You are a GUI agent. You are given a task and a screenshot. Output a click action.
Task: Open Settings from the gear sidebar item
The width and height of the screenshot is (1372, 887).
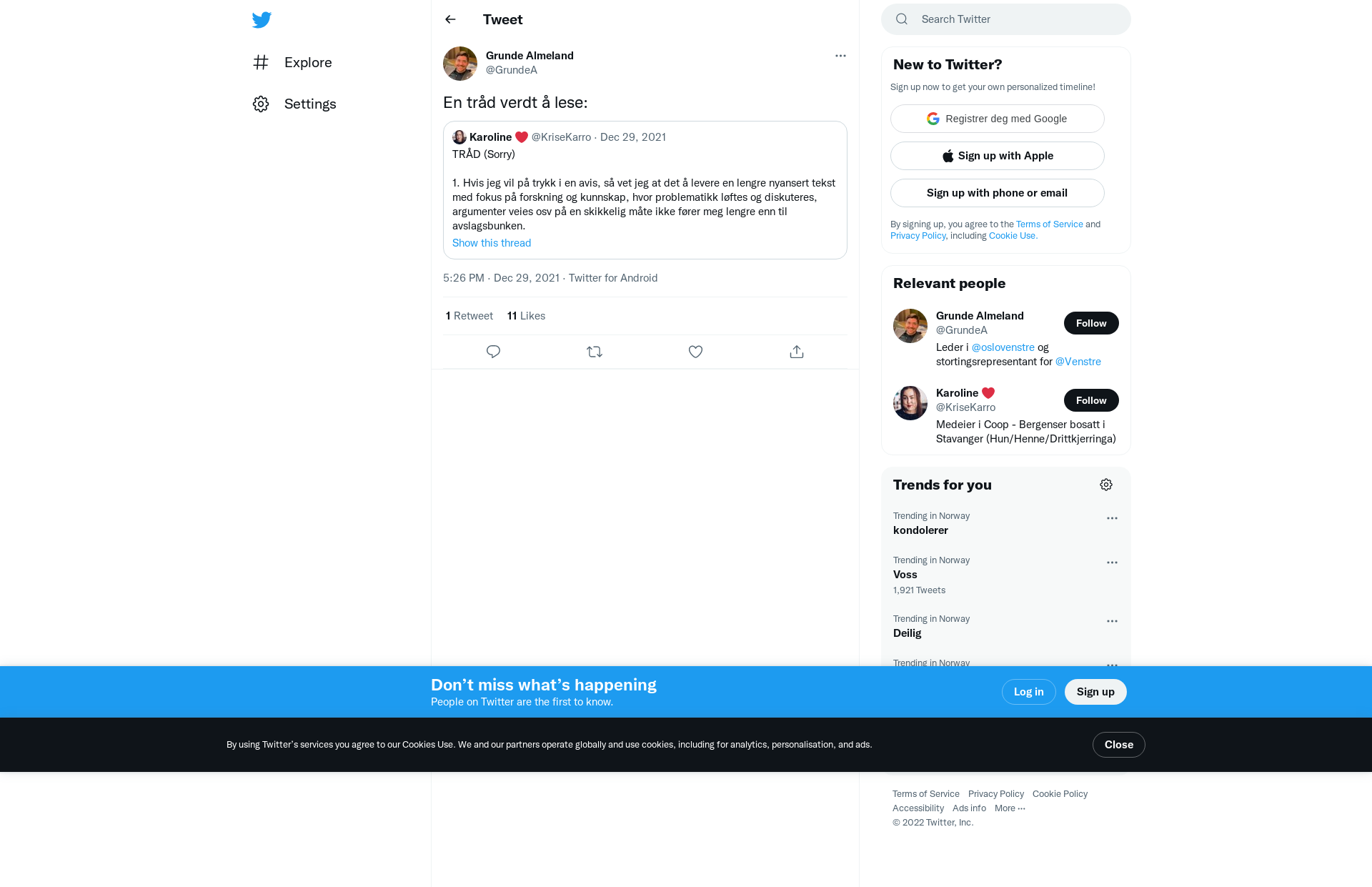point(294,104)
